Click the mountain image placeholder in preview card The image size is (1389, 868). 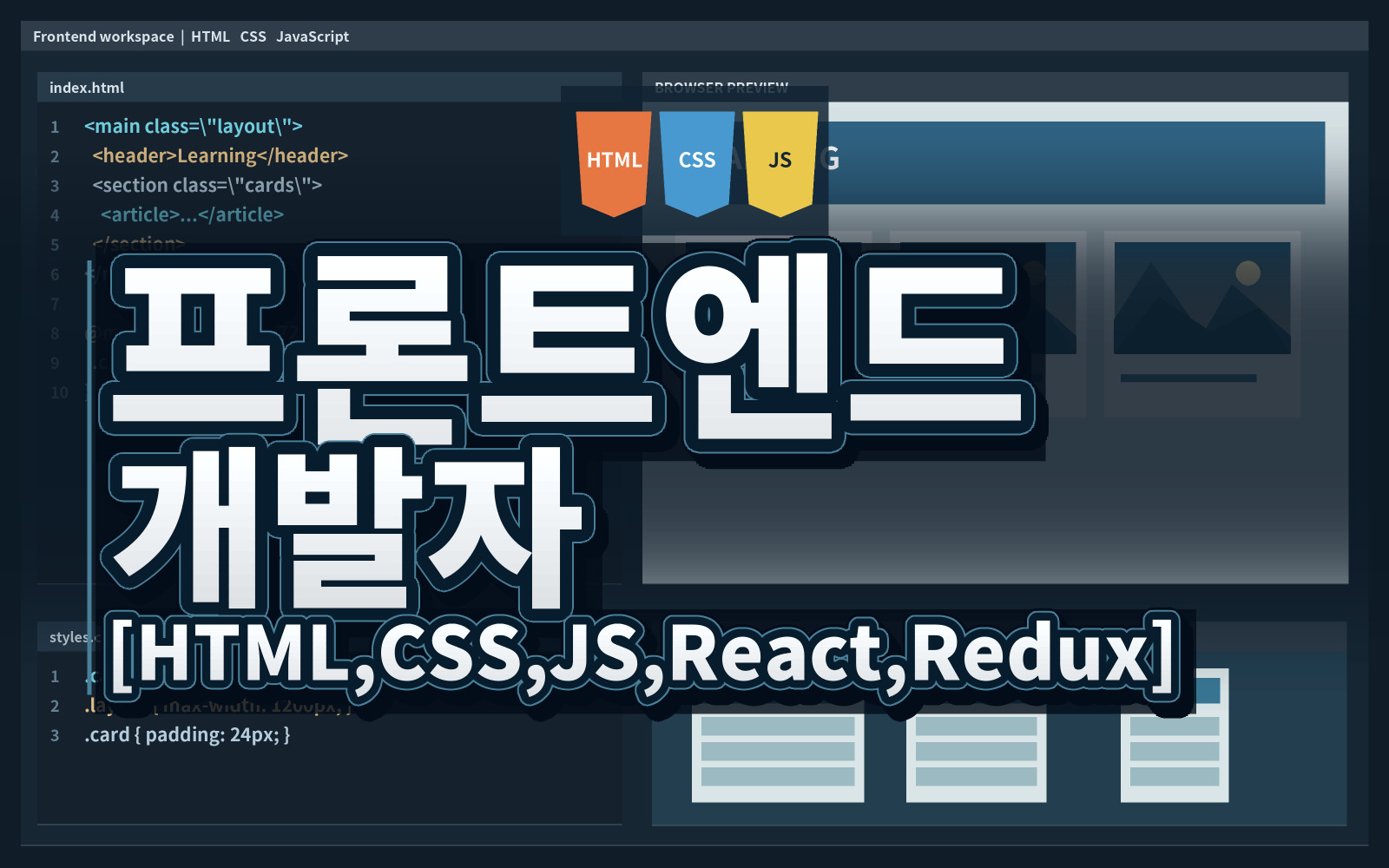[x=1202, y=298]
